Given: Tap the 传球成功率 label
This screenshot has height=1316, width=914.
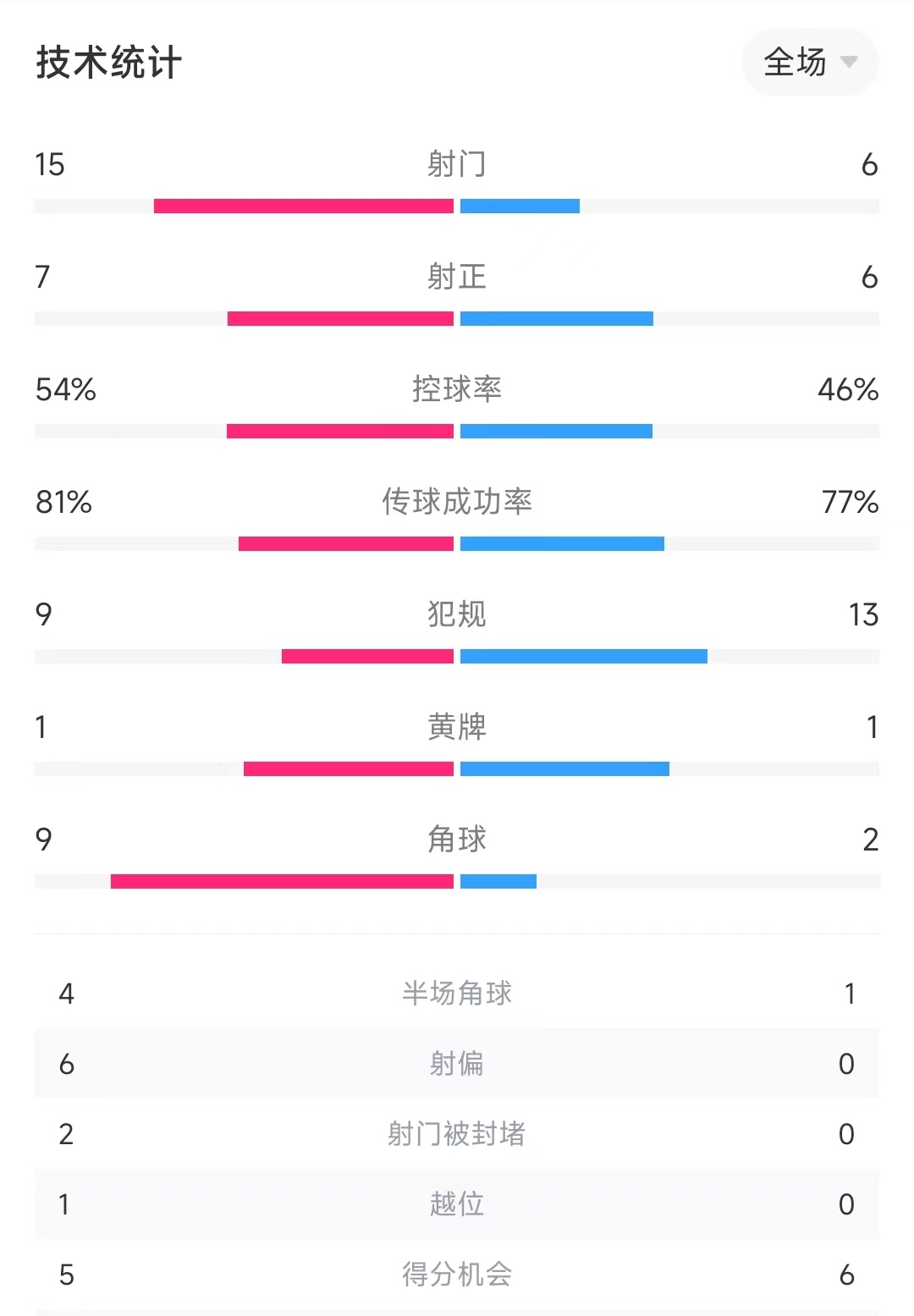Looking at the screenshot, I should pyautogui.click(x=457, y=502).
